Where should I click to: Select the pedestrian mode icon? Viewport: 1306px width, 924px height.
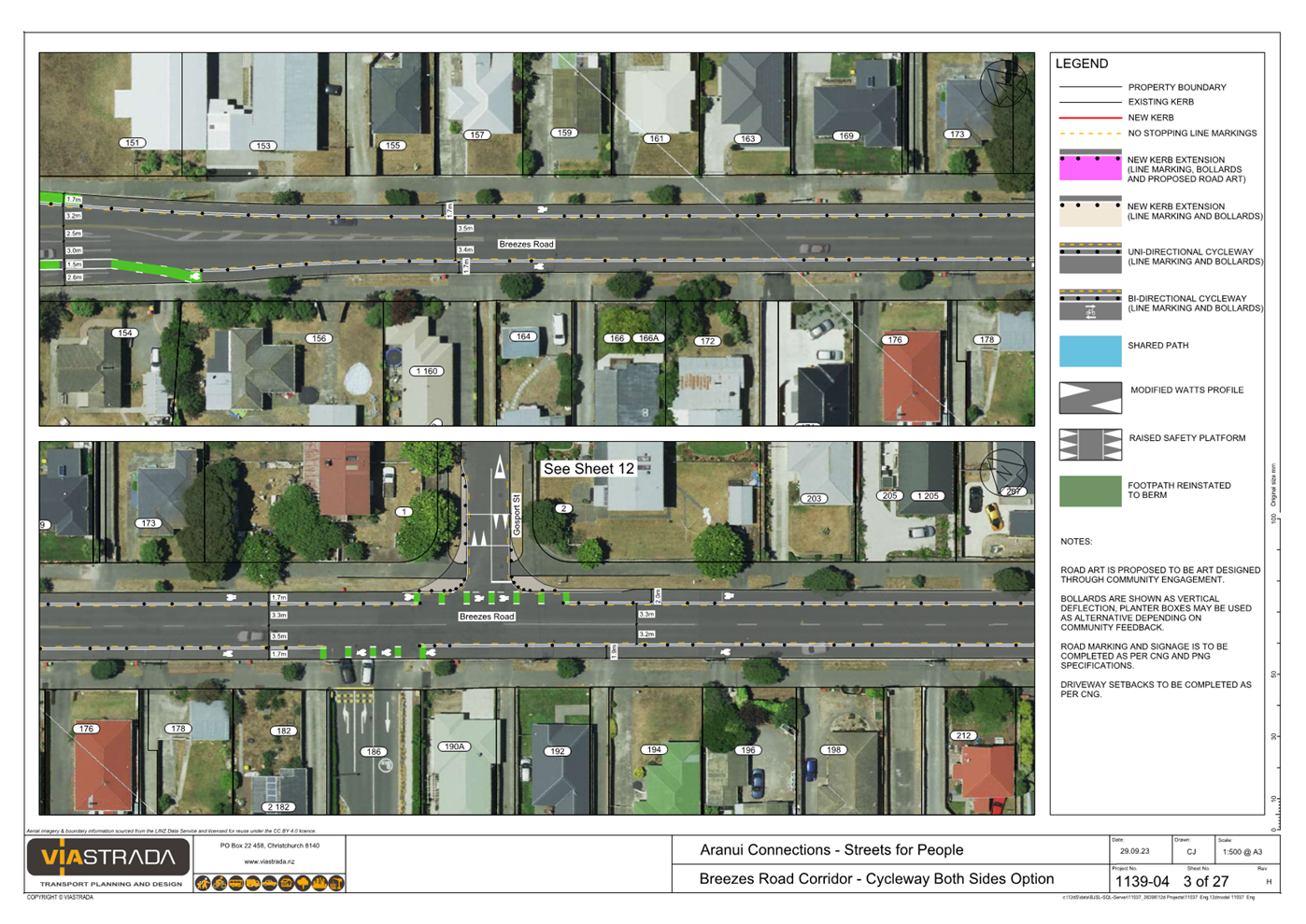203,883
